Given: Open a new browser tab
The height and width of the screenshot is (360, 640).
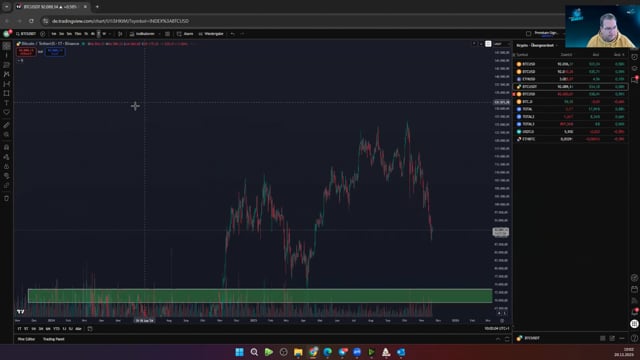Looking at the screenshot, I should (x=97, y=7).
